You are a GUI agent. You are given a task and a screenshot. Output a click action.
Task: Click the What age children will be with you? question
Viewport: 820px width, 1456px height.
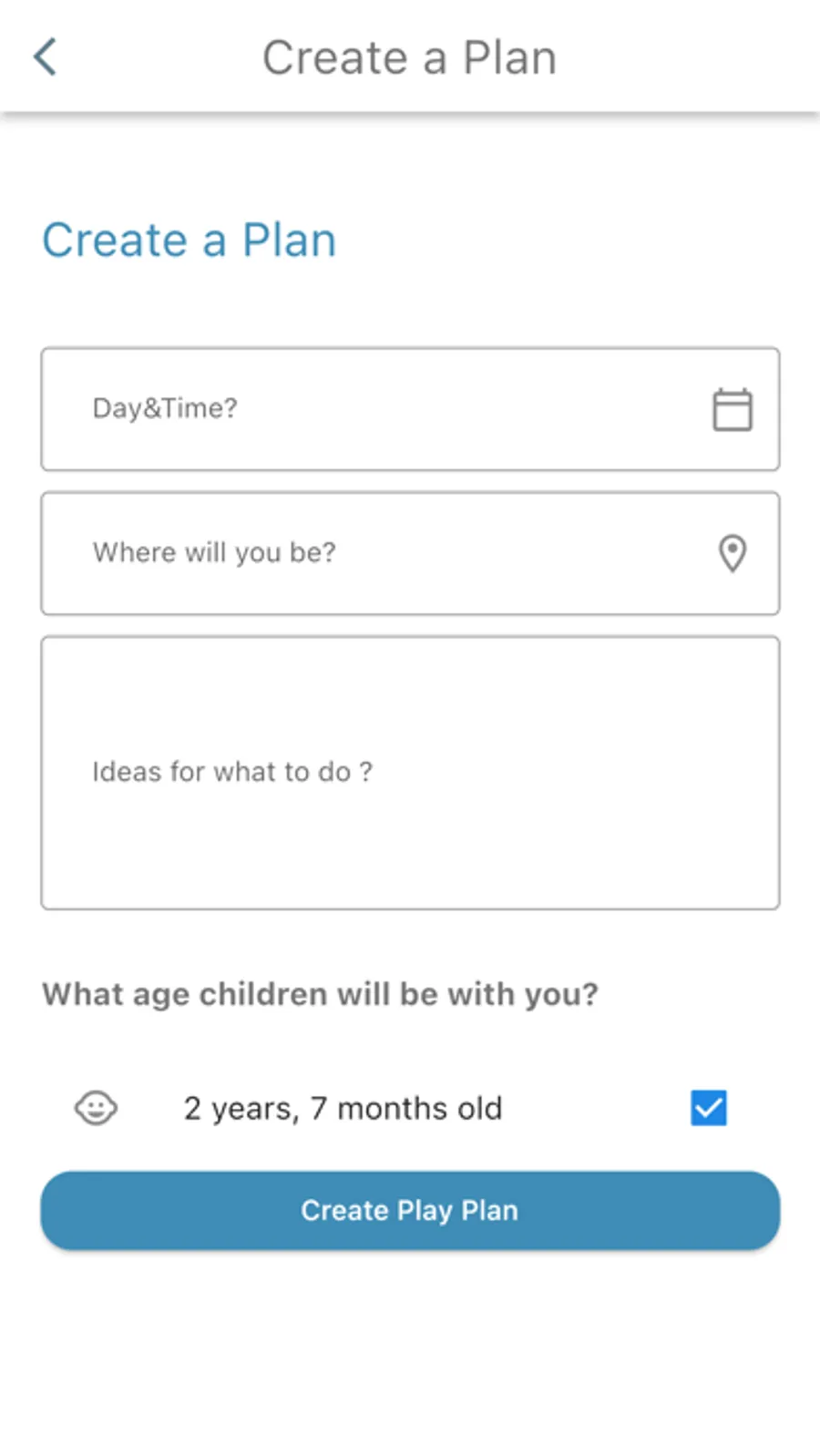click(x=320, y=994)
